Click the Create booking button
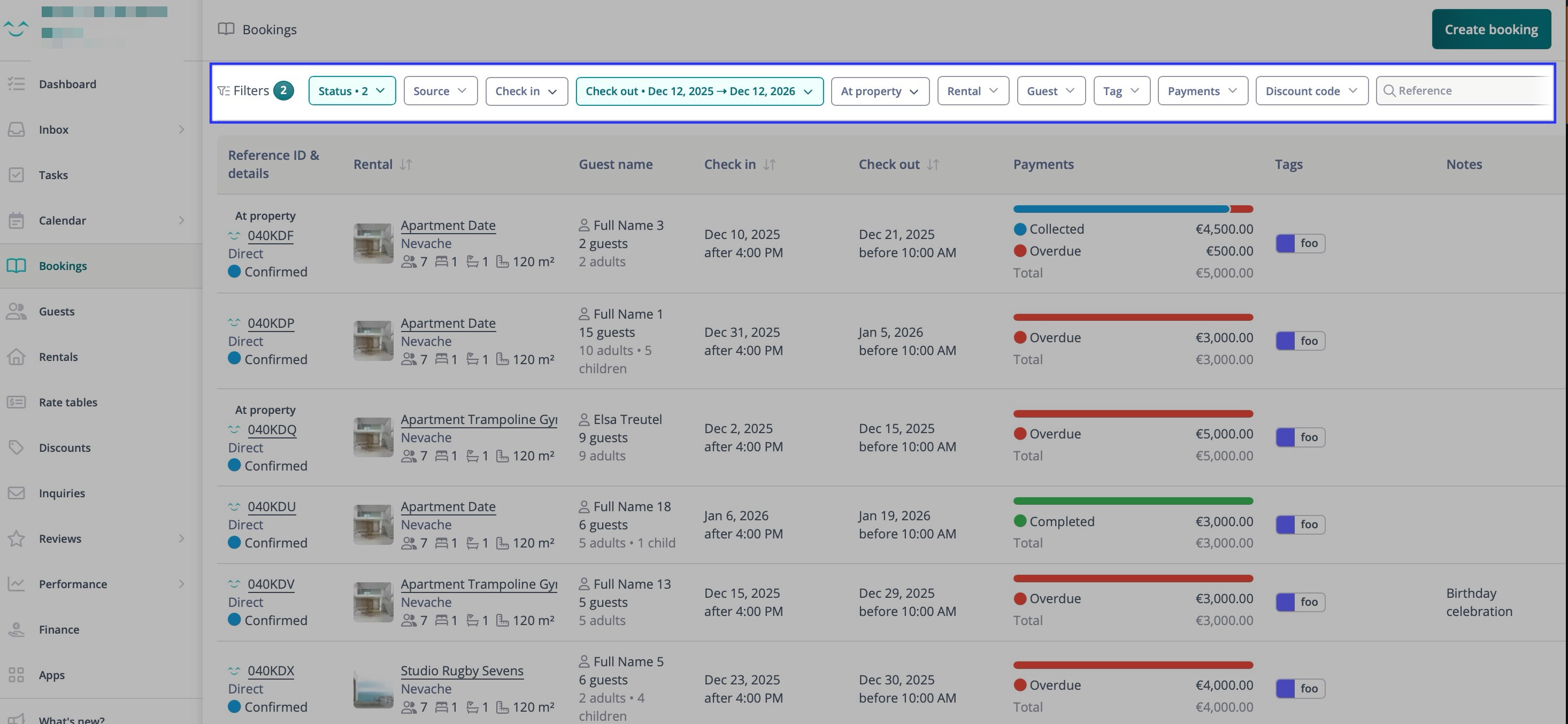This screenshot has width=1568, height=724. coord(1490,29)
